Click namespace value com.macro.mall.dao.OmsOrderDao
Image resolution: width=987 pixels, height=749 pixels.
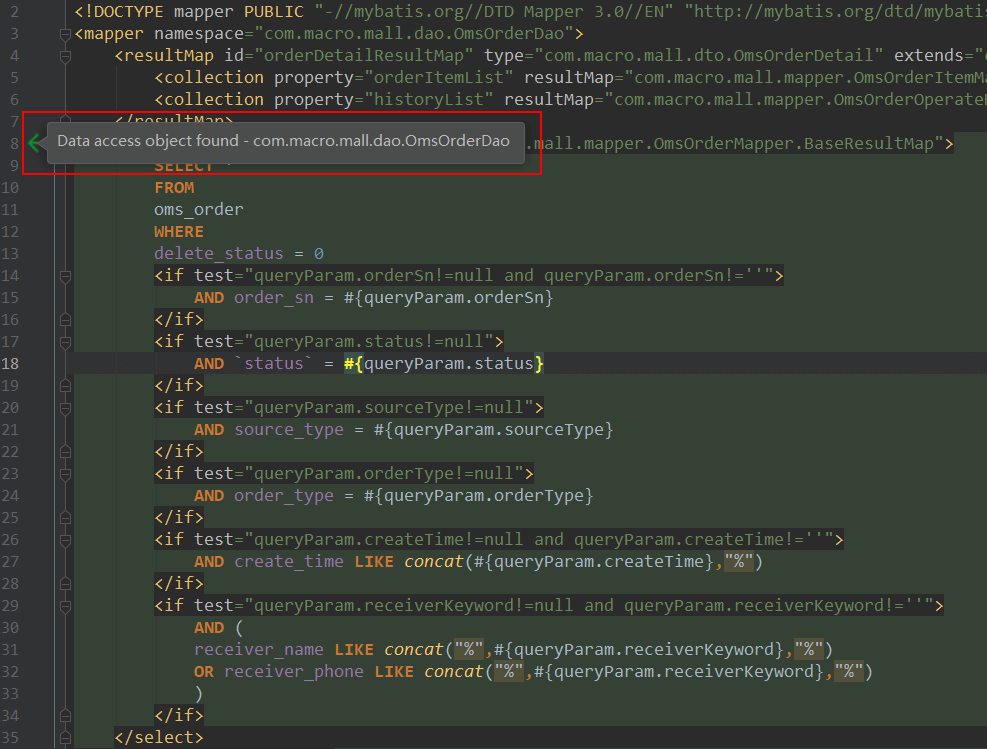point(414,33)
